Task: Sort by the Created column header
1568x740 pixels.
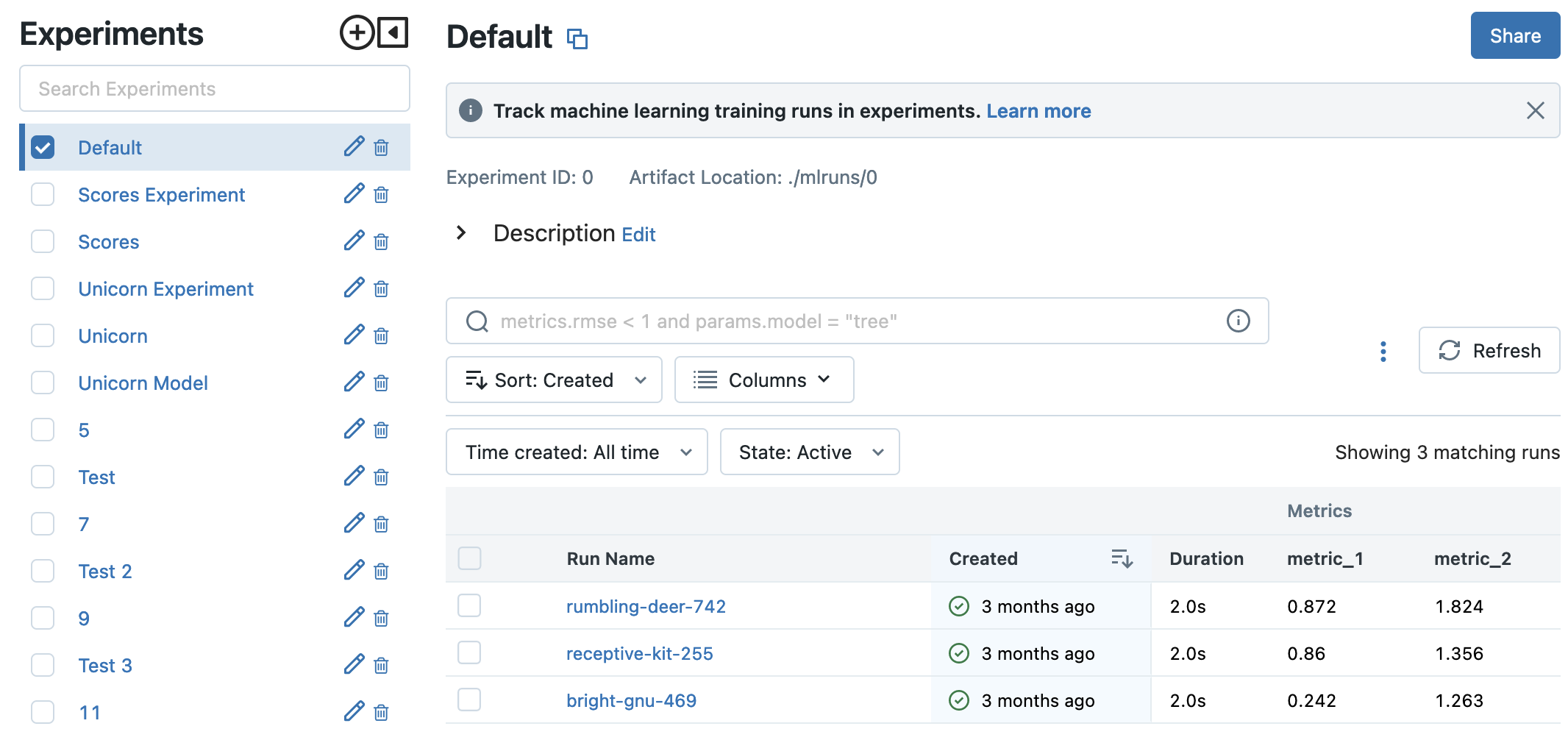Action: pos(983,559)
